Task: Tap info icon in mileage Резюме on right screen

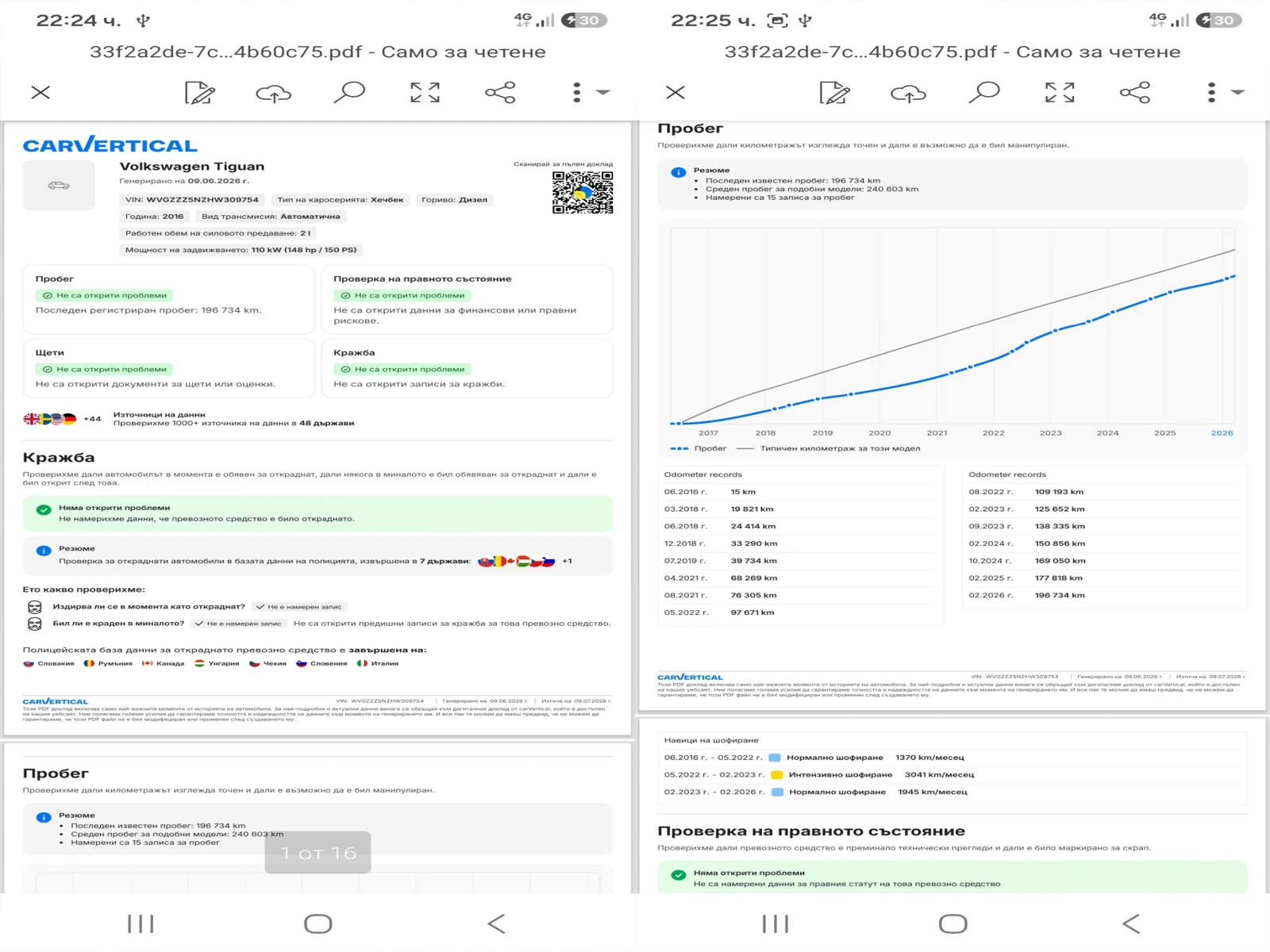Action: 679,172
